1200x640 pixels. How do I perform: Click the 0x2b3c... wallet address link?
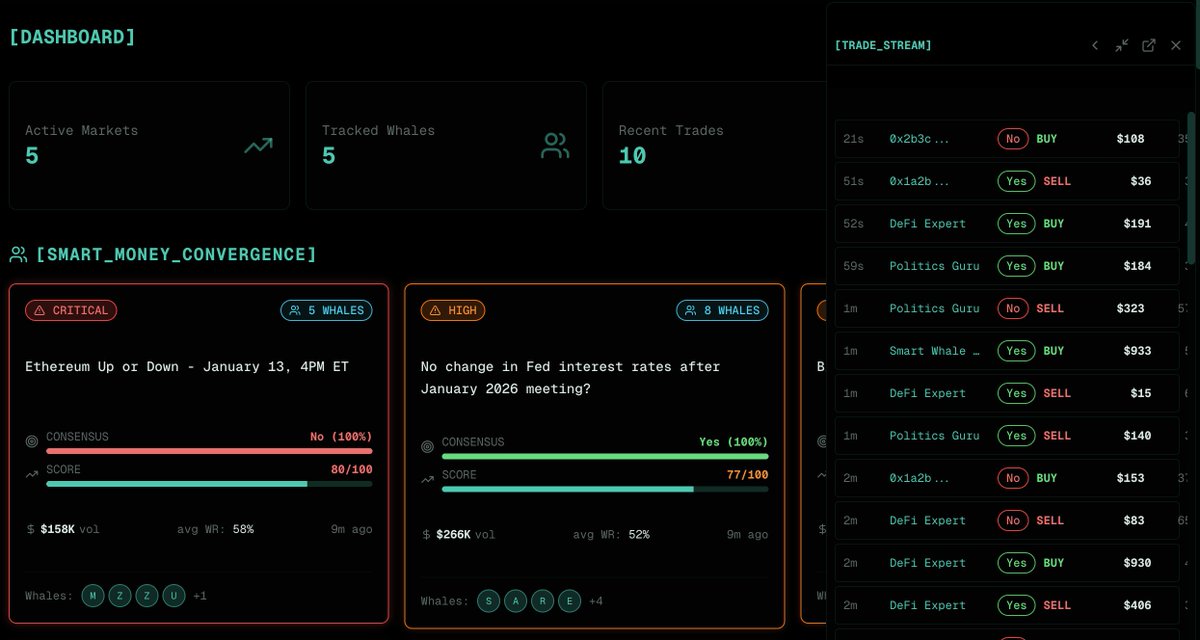(918, 138)
